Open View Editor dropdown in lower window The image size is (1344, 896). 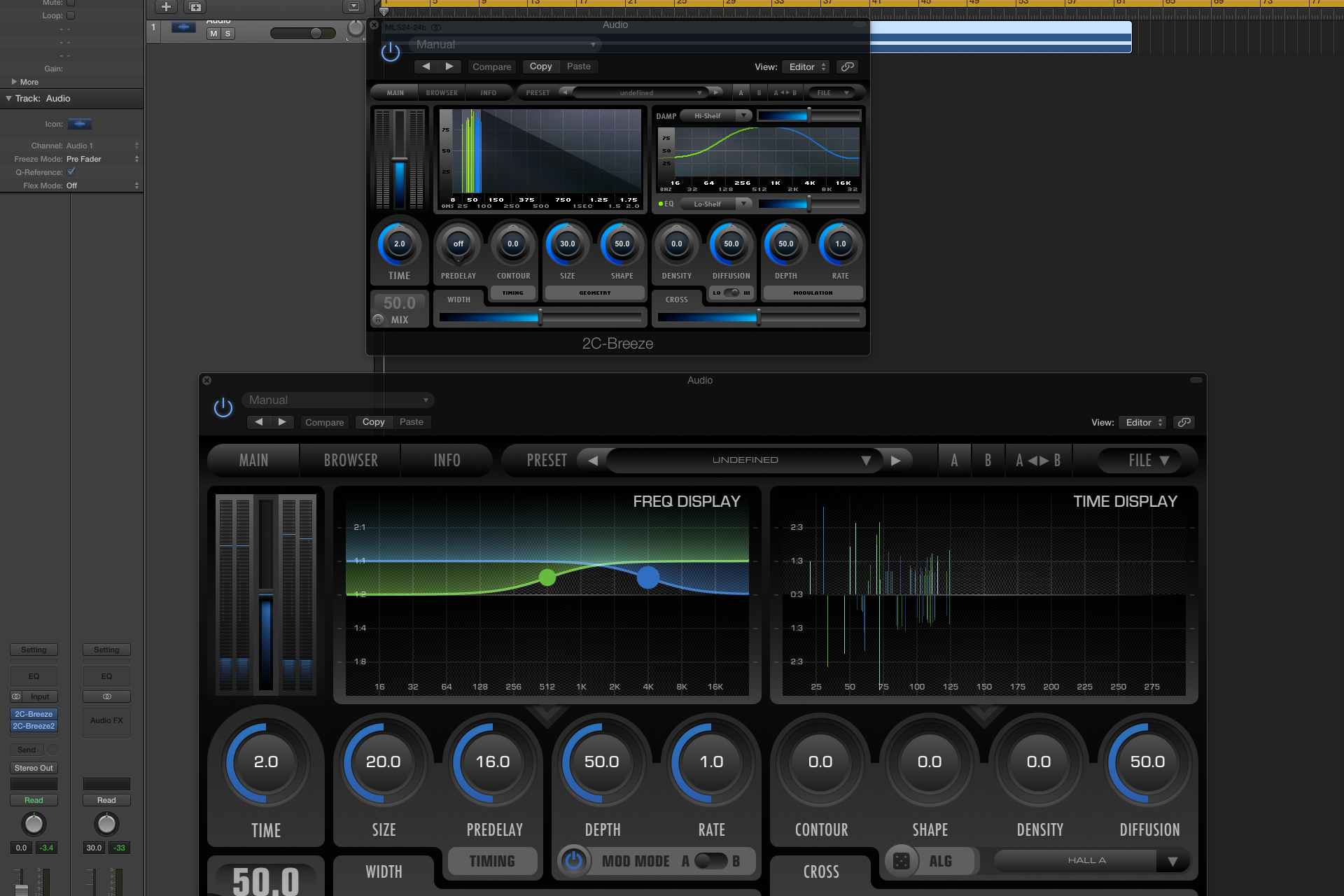[x=1143, y=422]
